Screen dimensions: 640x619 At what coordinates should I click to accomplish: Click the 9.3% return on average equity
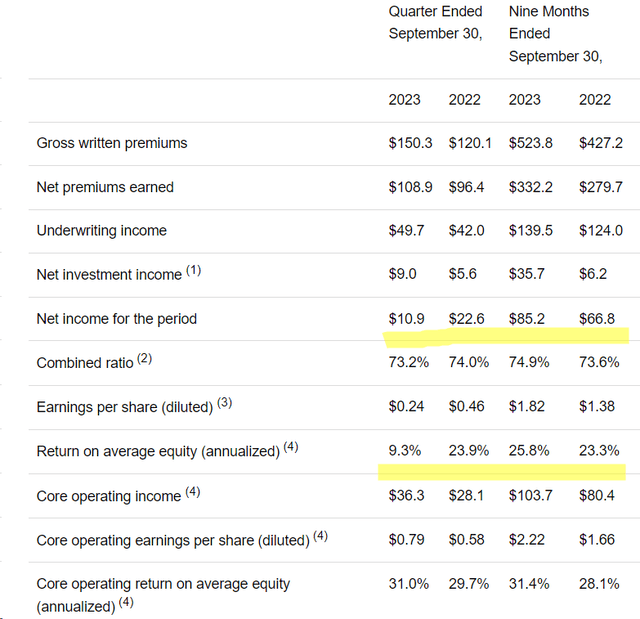[404, 450]
